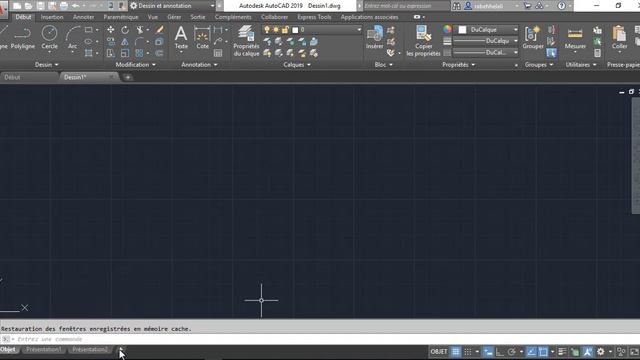Open the Express Tools tab

tap(314, 17)
